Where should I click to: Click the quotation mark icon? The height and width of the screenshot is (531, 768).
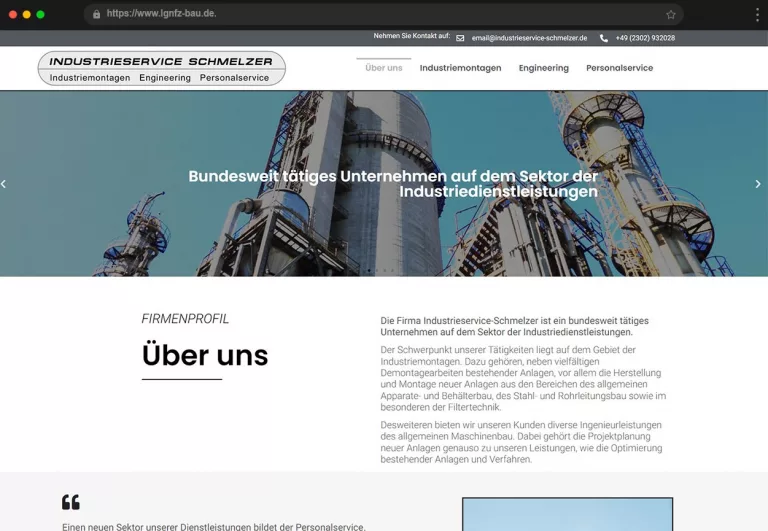click(x=70, y=502)
